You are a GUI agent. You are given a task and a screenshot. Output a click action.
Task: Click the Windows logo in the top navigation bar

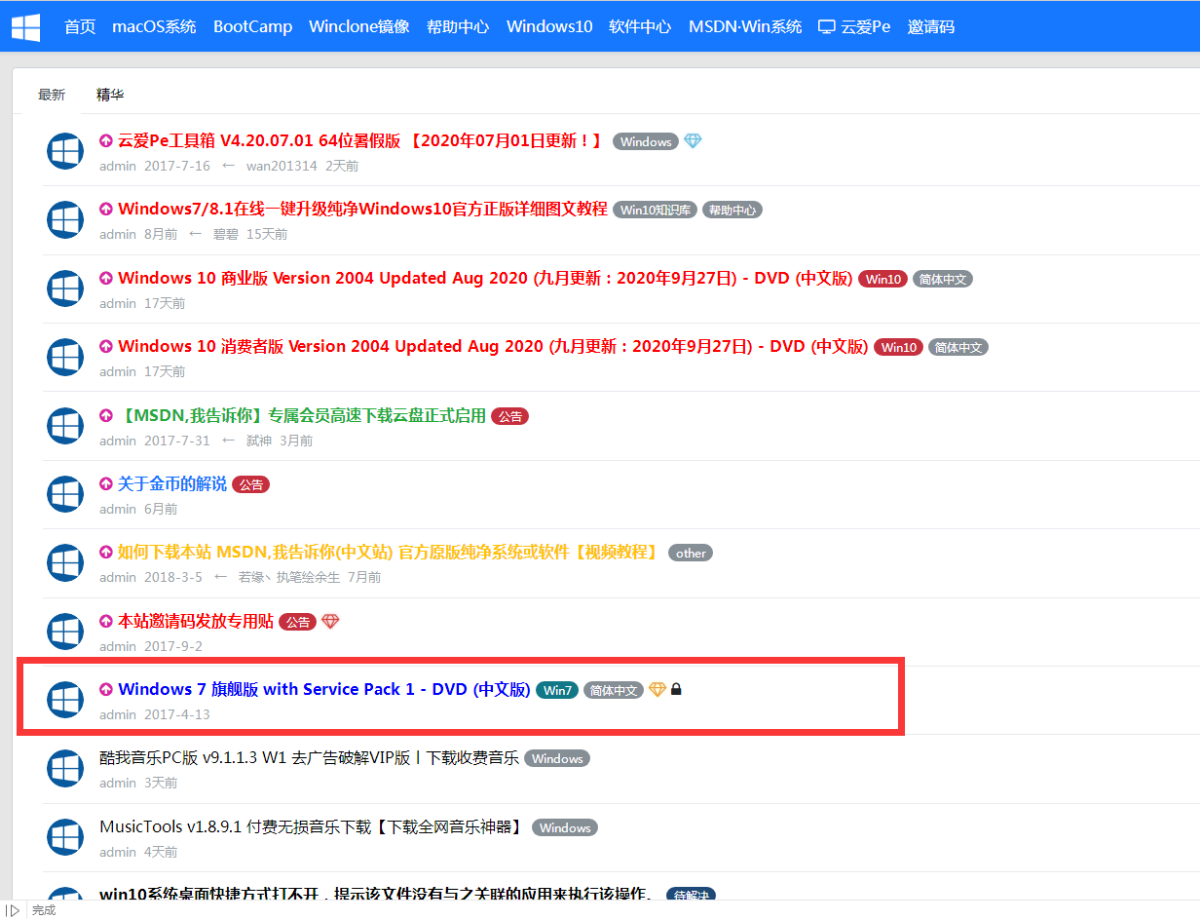pyautogui.click(x=26, y=27)
